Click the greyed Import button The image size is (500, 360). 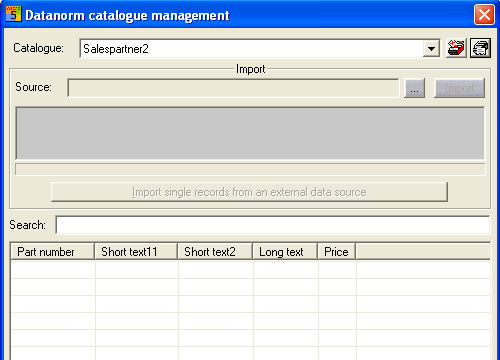[x=459, y=88]
